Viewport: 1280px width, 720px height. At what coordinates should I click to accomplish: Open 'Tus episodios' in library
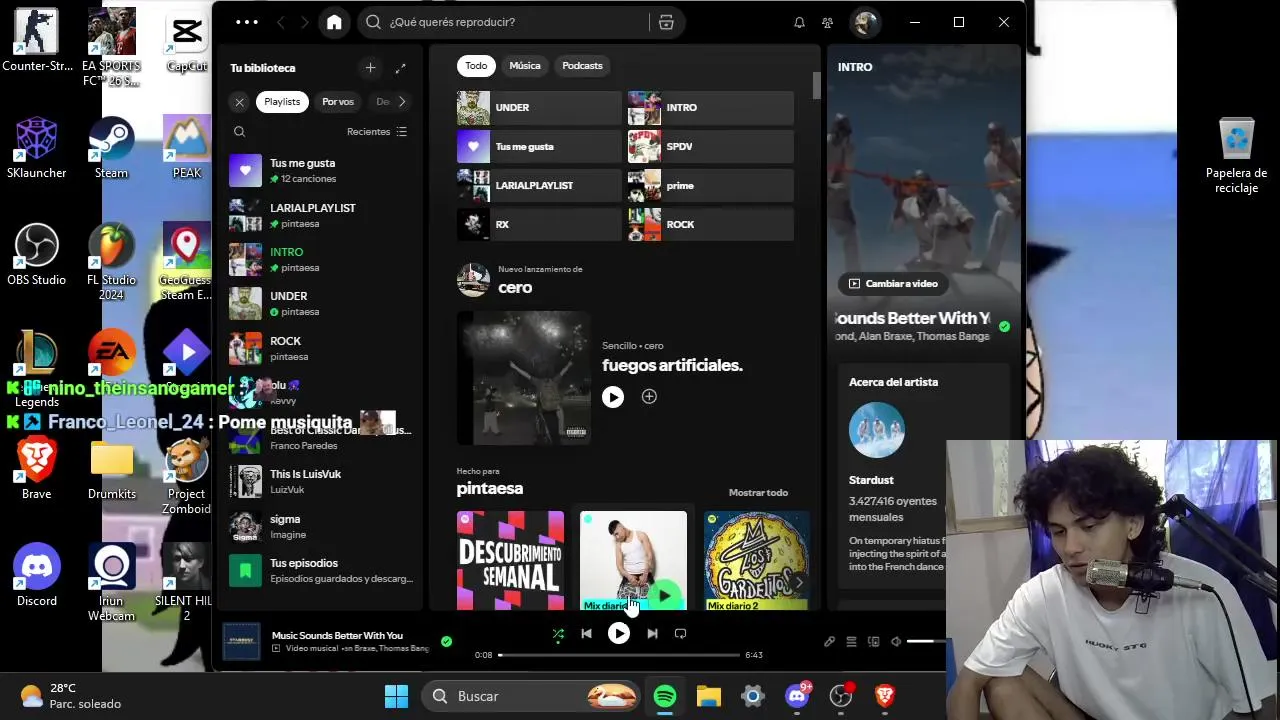point(320,570)
